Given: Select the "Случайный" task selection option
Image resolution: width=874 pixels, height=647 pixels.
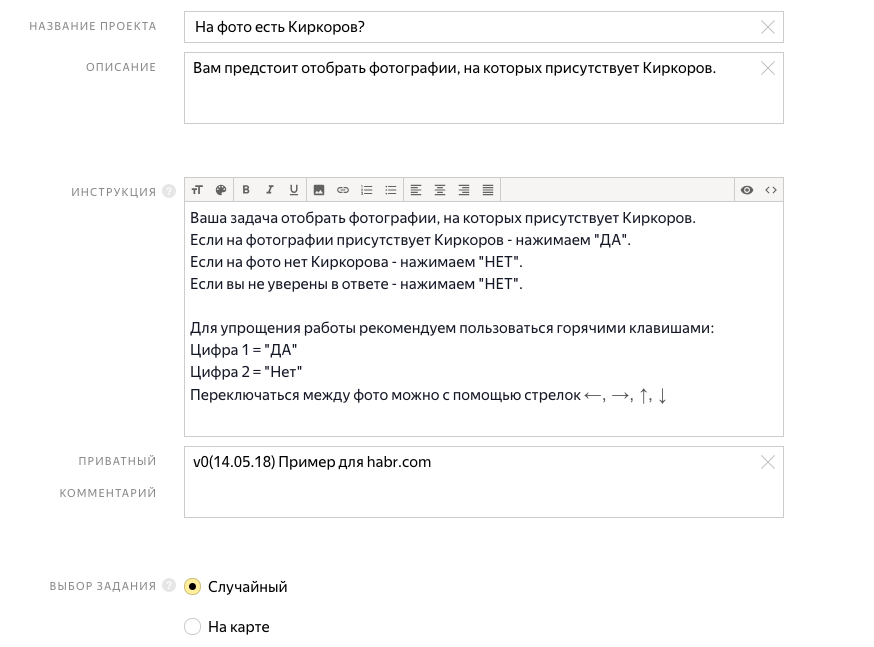Looking at the screenshot, I should pyautogui.click(x=193, y=587).
